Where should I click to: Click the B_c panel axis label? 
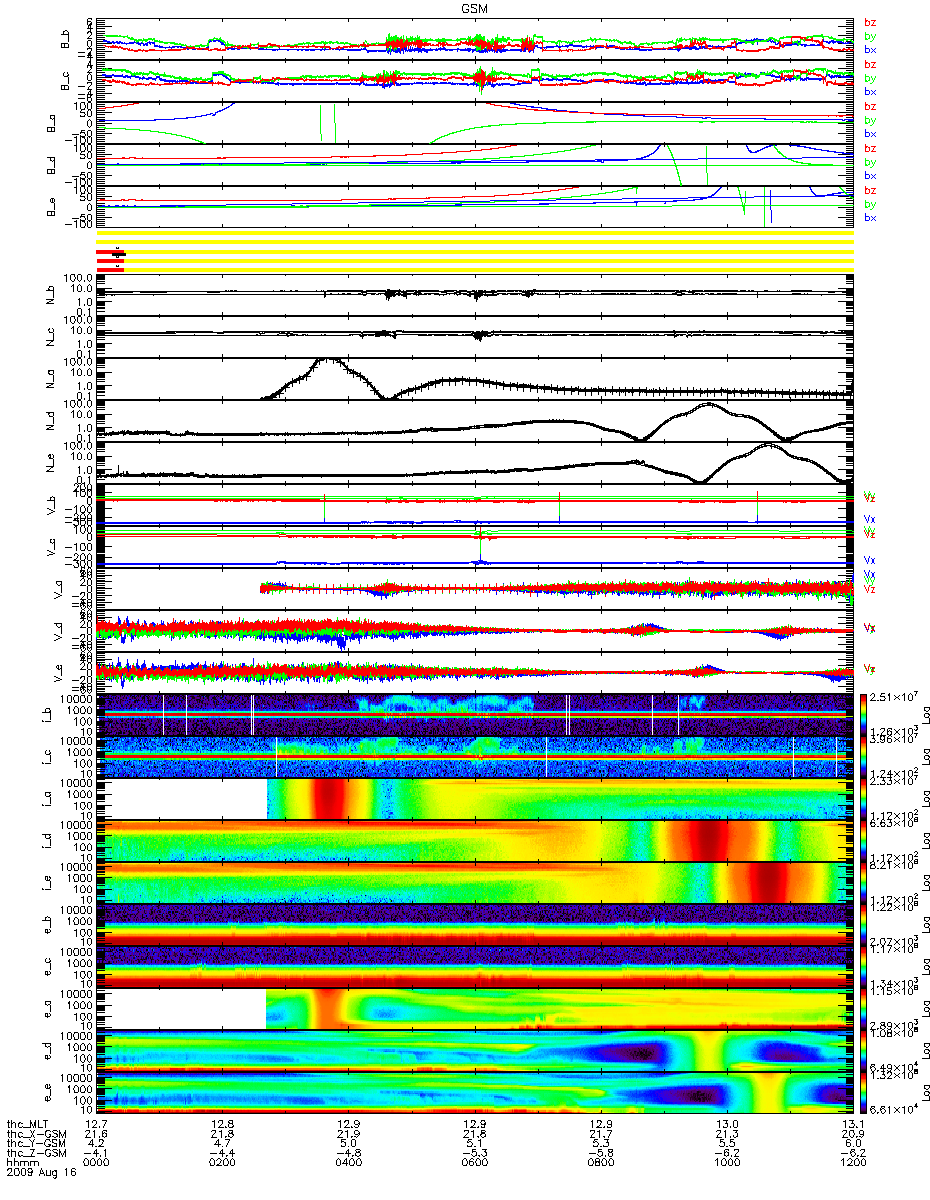65,80
